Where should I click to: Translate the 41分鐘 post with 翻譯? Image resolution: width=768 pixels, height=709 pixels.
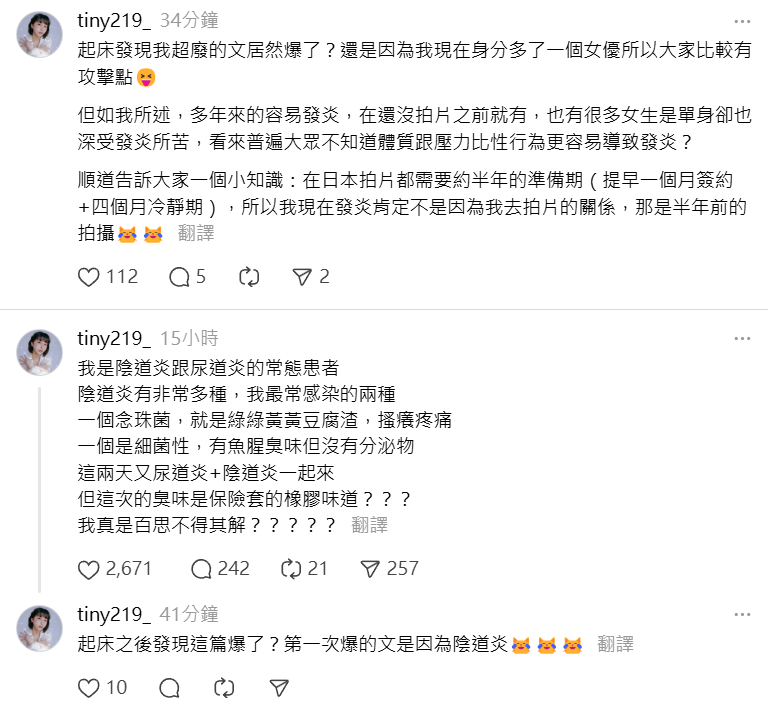pyautogui.click(x=616, y=645)
